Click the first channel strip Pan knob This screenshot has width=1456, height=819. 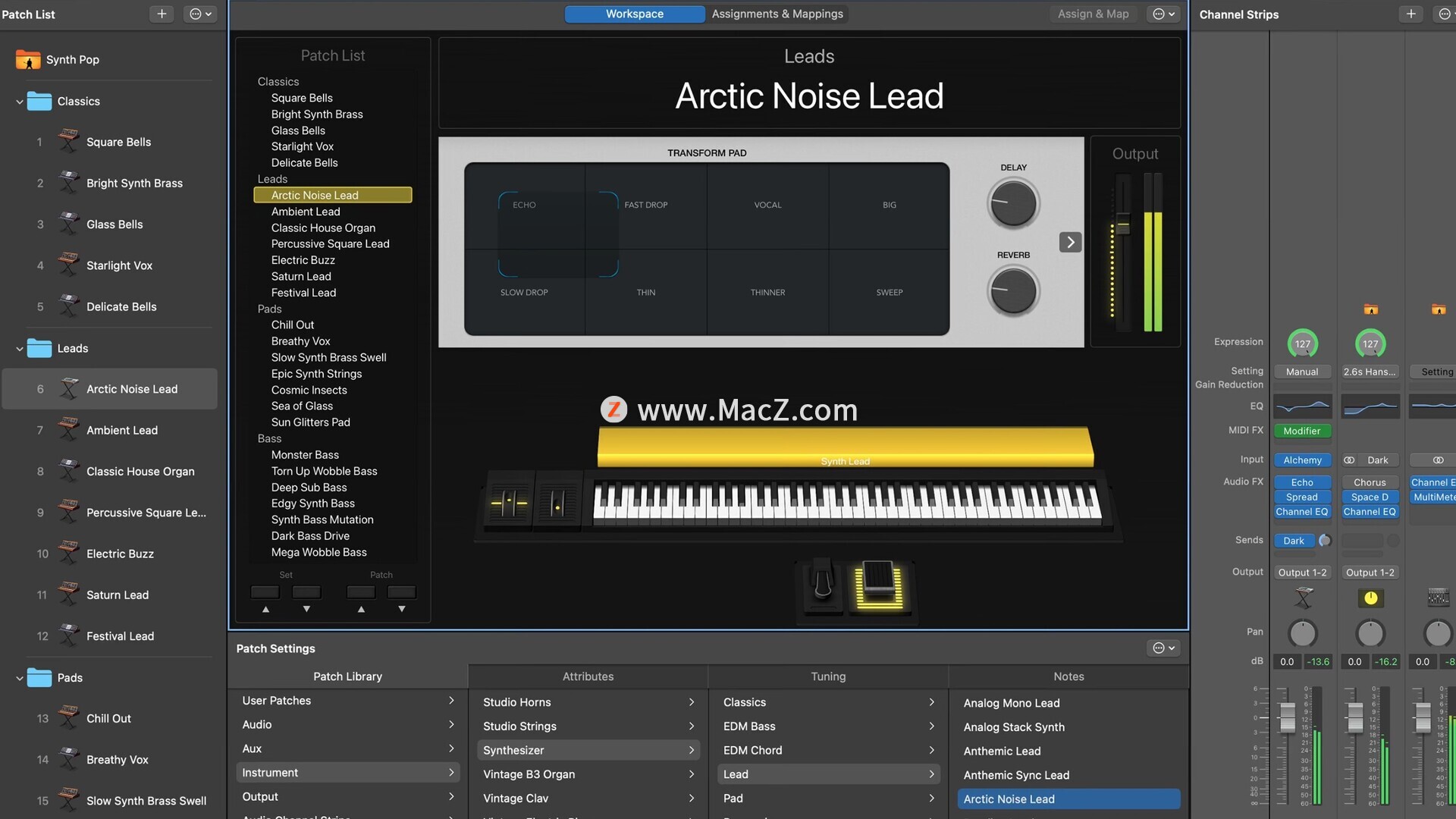point(1302,632)
